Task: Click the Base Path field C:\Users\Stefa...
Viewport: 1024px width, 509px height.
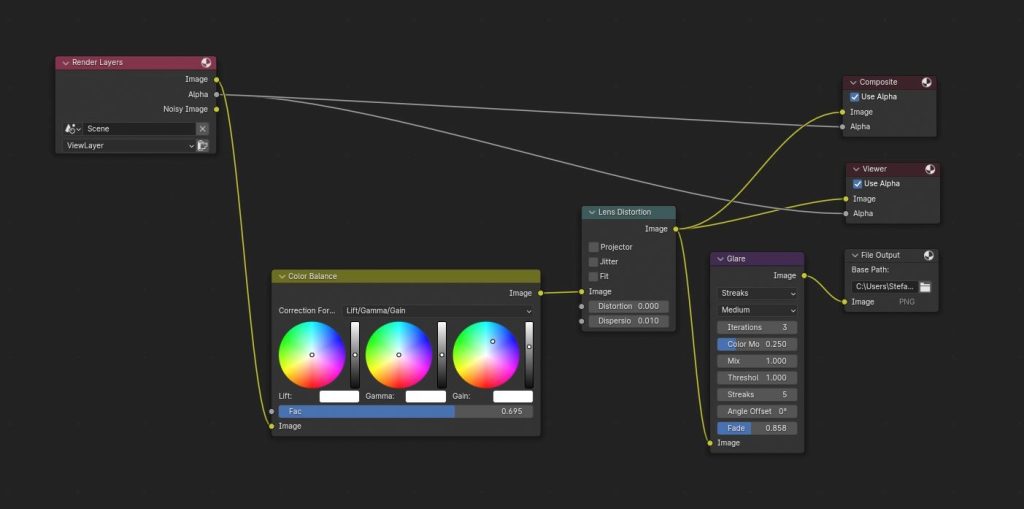Action: 884,287
